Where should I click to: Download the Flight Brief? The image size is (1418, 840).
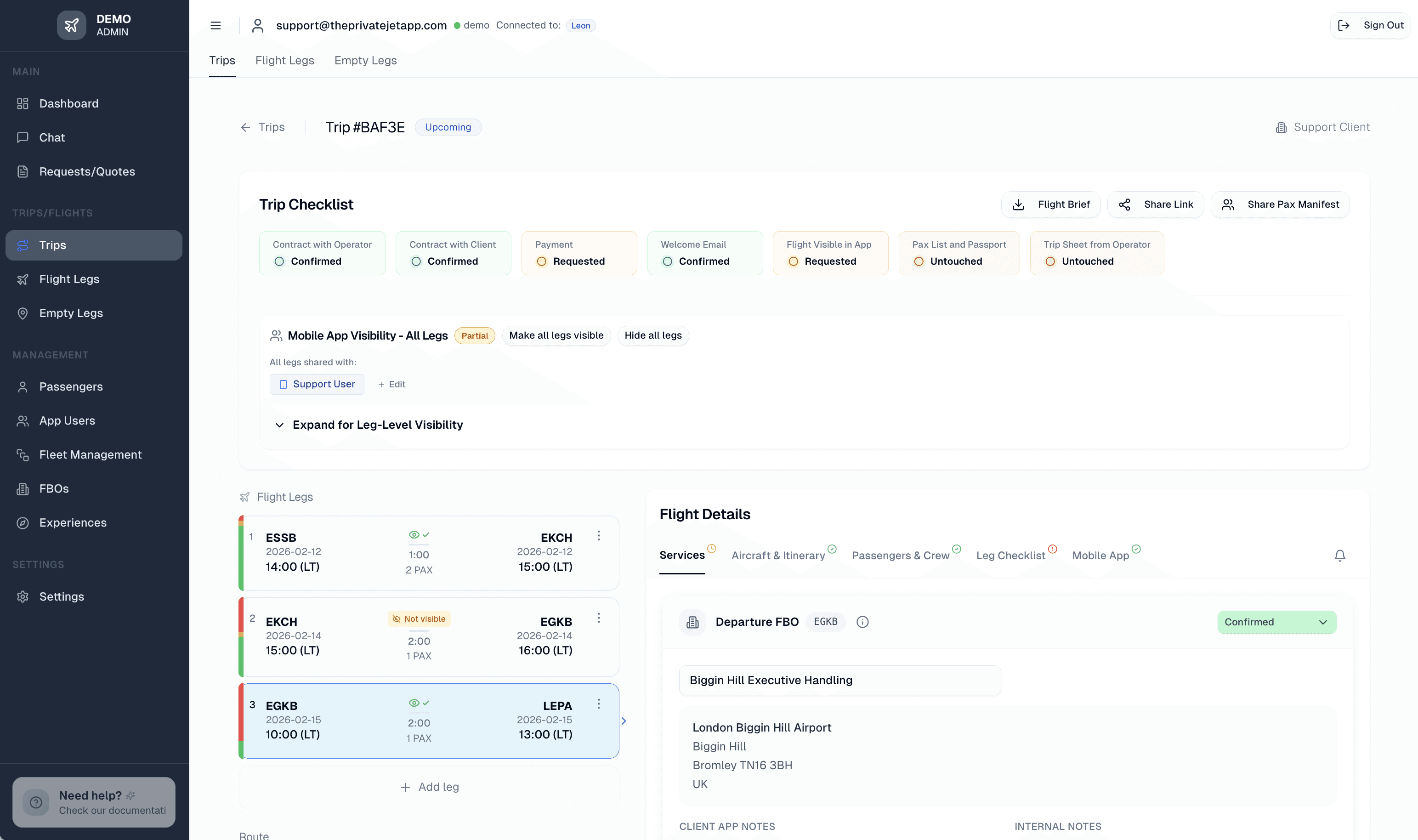click(1051, 204)
